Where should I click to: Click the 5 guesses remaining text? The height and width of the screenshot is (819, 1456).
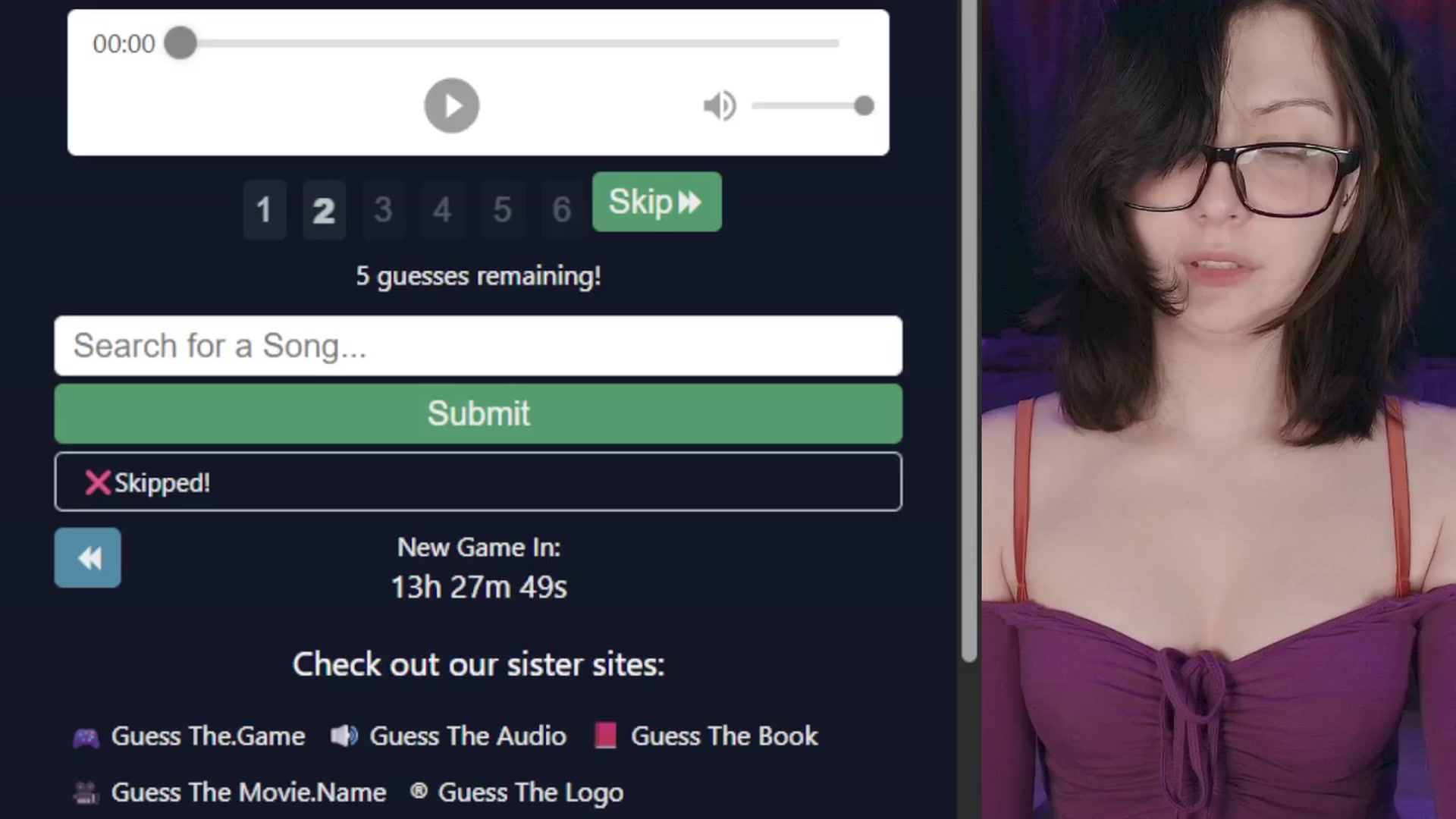pyautogui.click(x=479, y=275)
